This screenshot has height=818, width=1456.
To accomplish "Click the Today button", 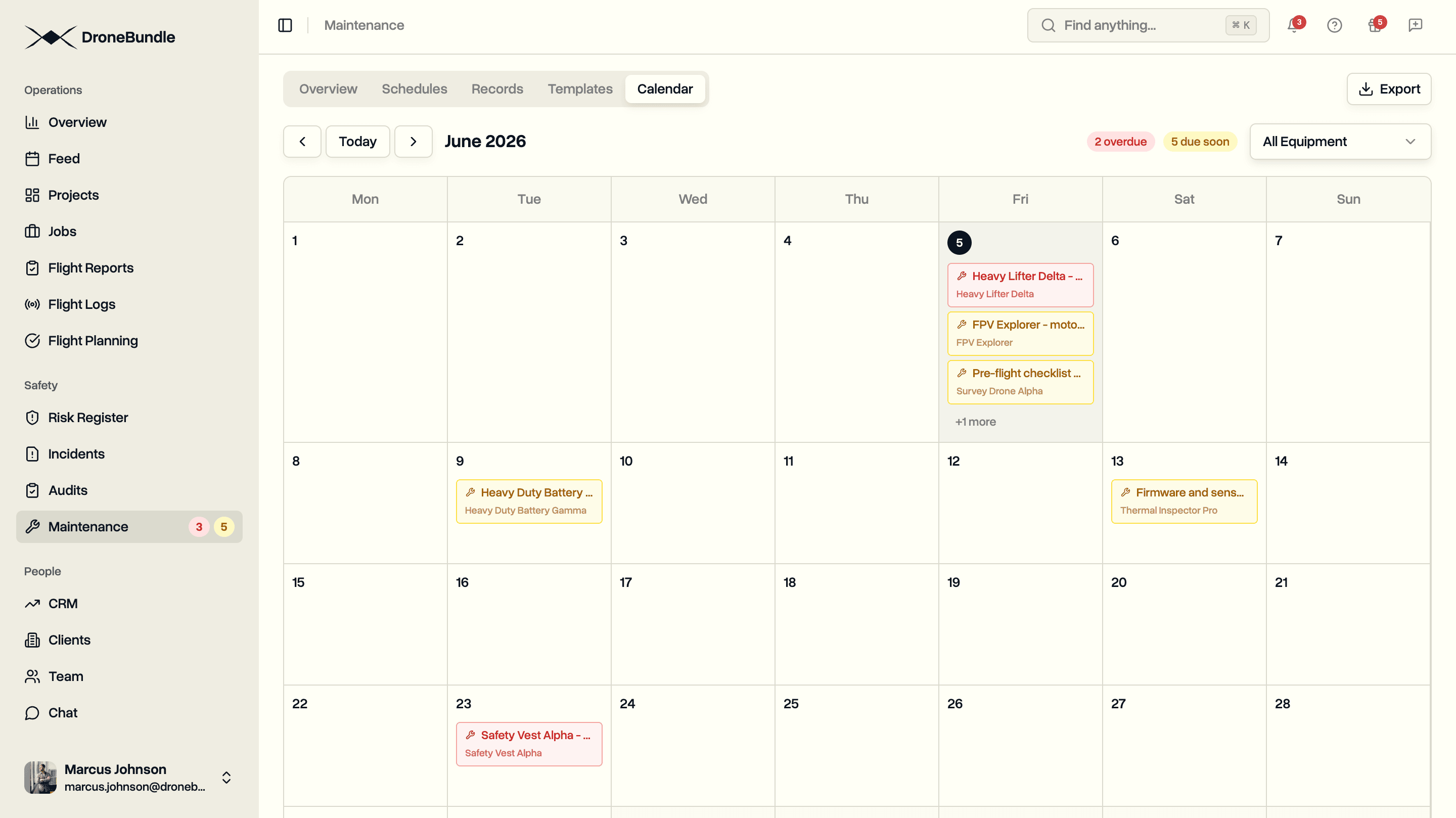I will 357,142.
